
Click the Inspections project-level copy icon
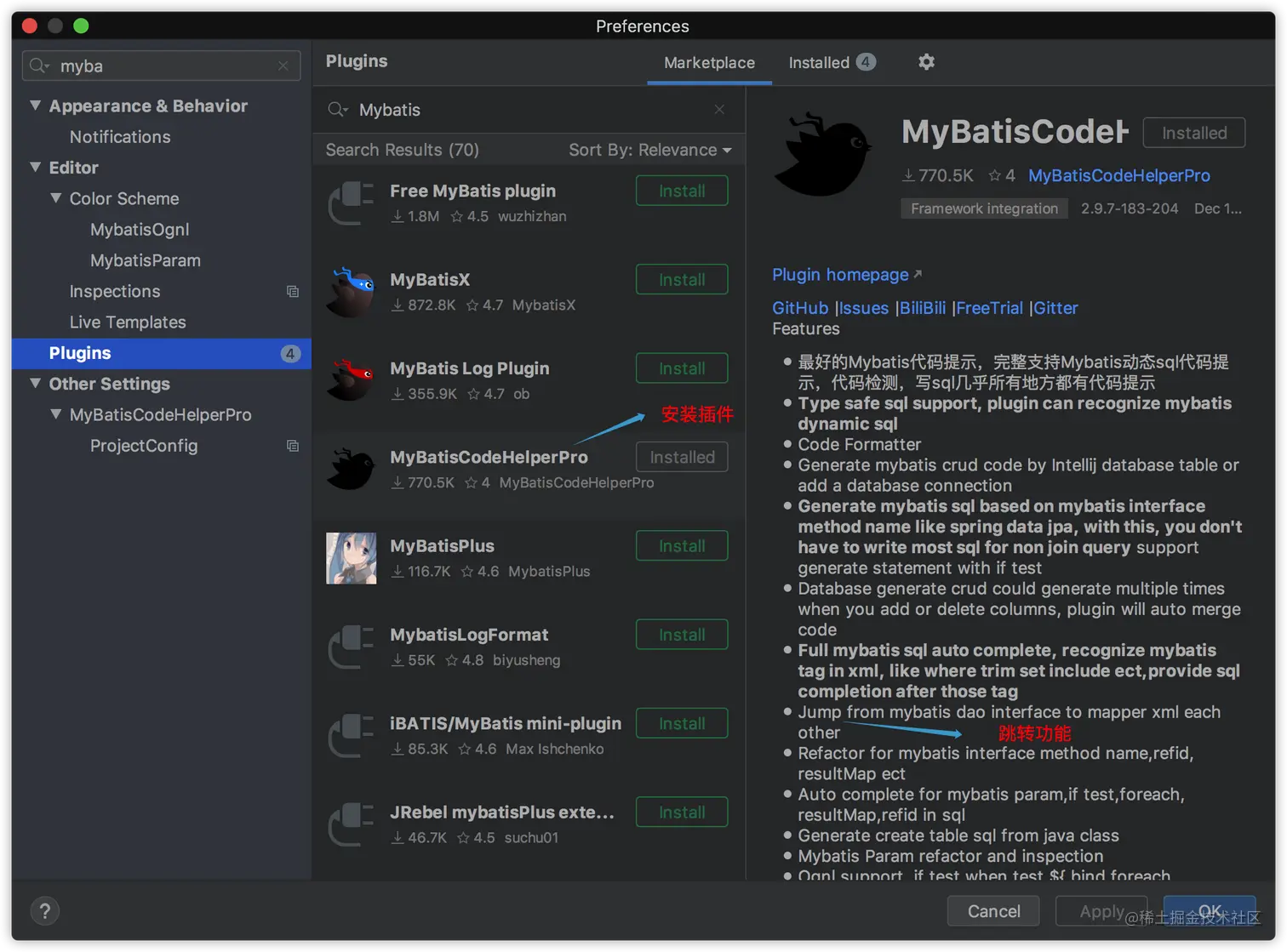click(x=293, y=292)
